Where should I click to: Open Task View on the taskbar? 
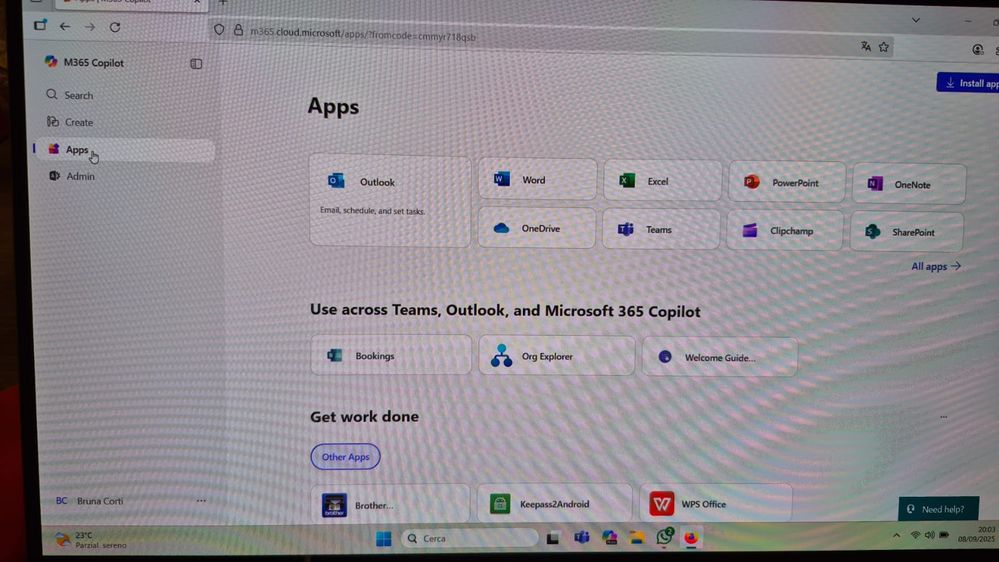(x=552, y=538)
